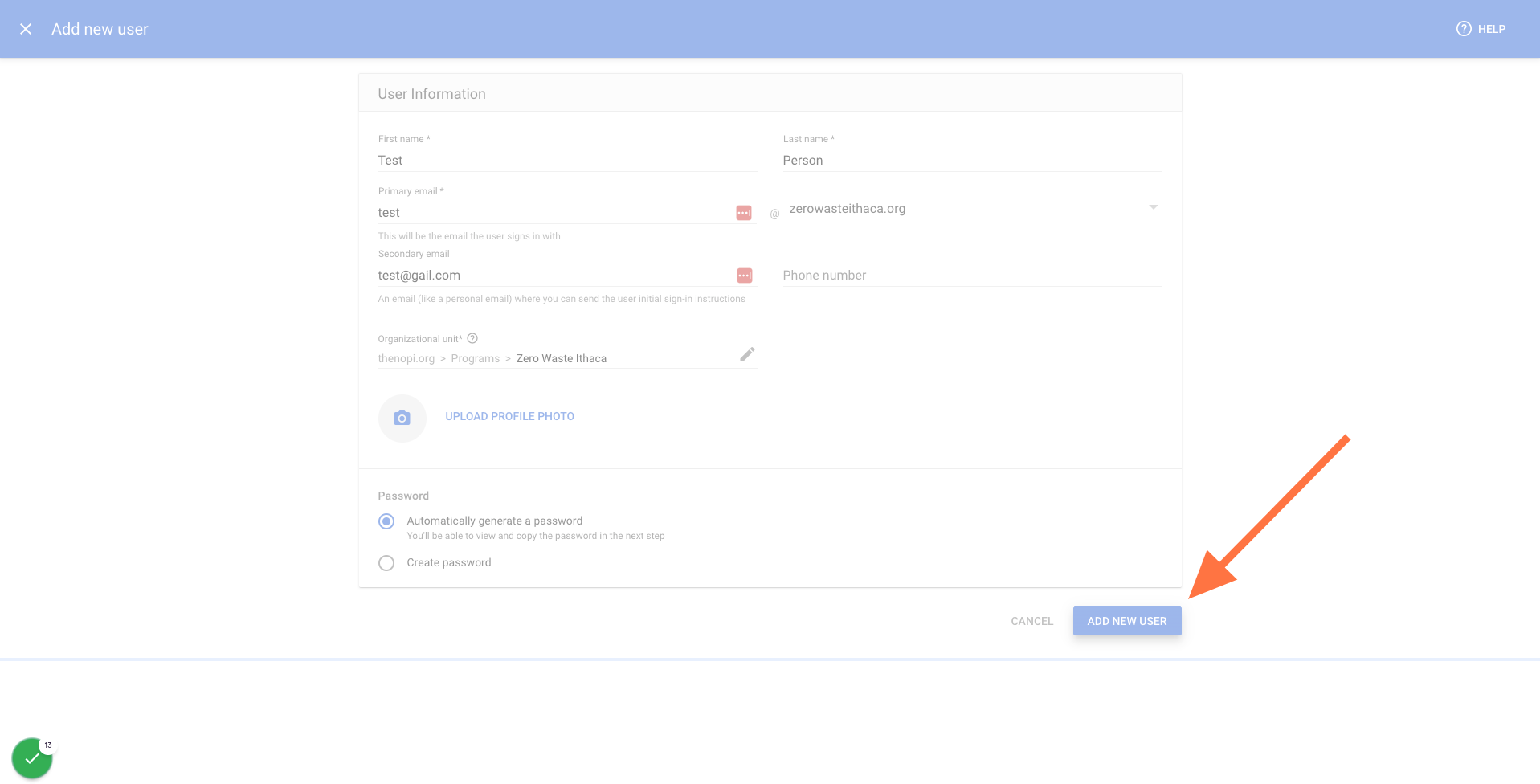Click the camera profile photo placeholder
The height and width of the screenshot is (784, 1540).
click(402, 418)
